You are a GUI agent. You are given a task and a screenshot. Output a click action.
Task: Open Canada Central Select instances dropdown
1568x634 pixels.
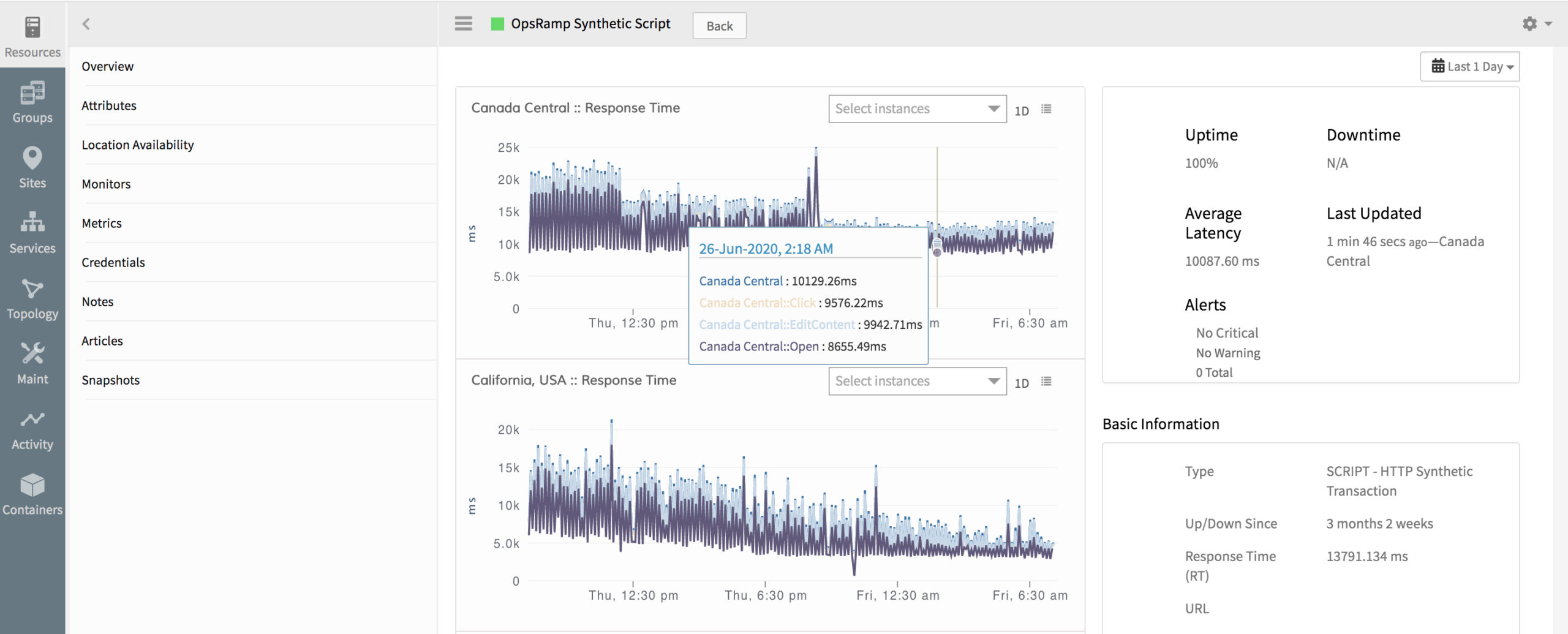point(917,109)
